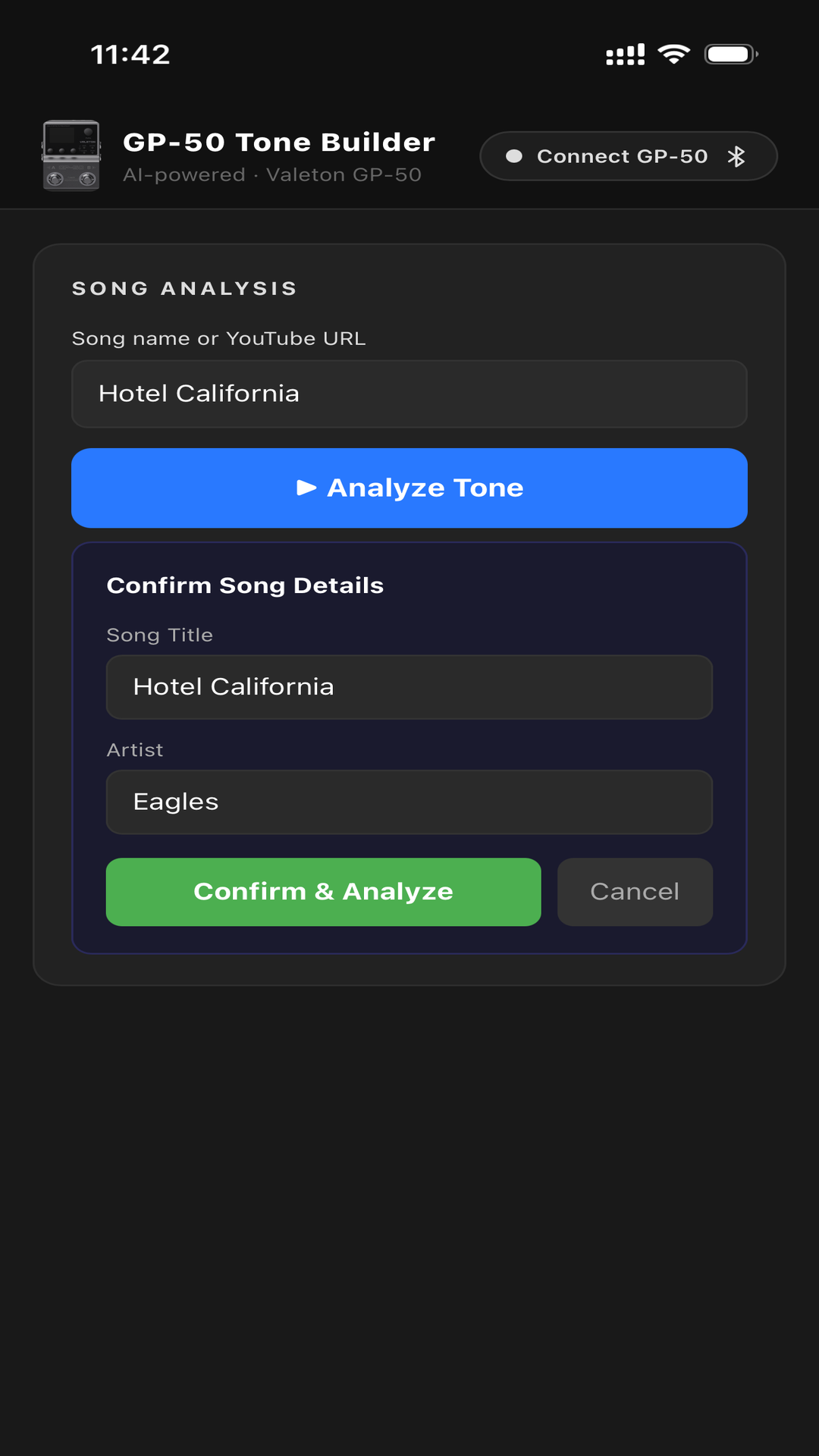819x1456 pixels.
Task: Click the AI-powered Valeton GP-50 subtitle
Action: coord(273,174)
